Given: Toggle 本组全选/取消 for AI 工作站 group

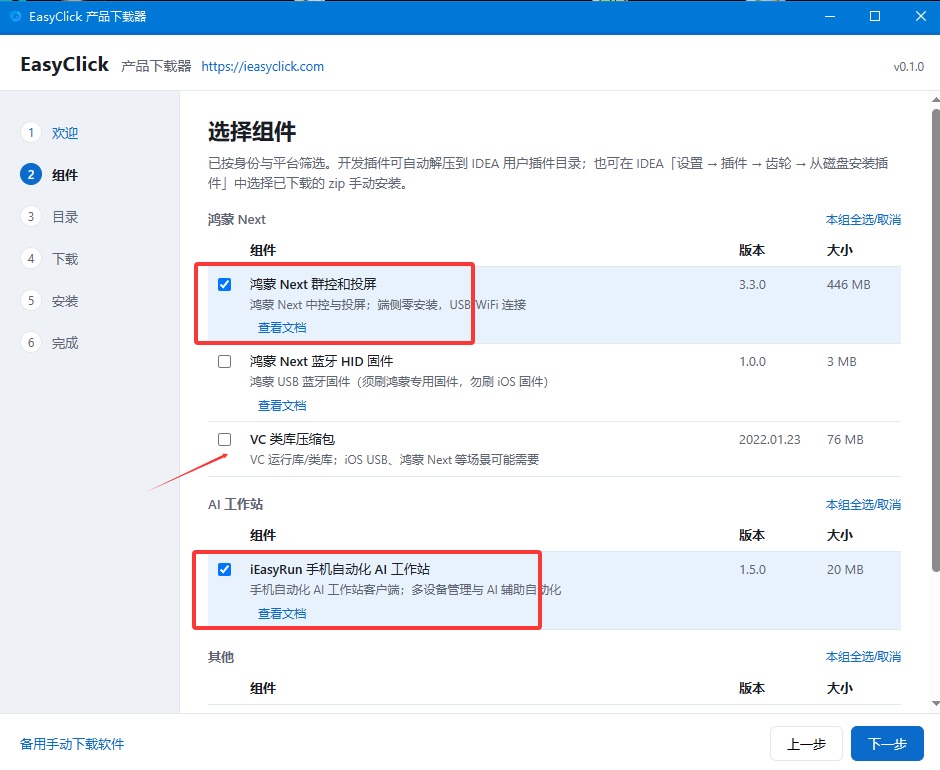Looking at the screenshot, I should point(863,504).
